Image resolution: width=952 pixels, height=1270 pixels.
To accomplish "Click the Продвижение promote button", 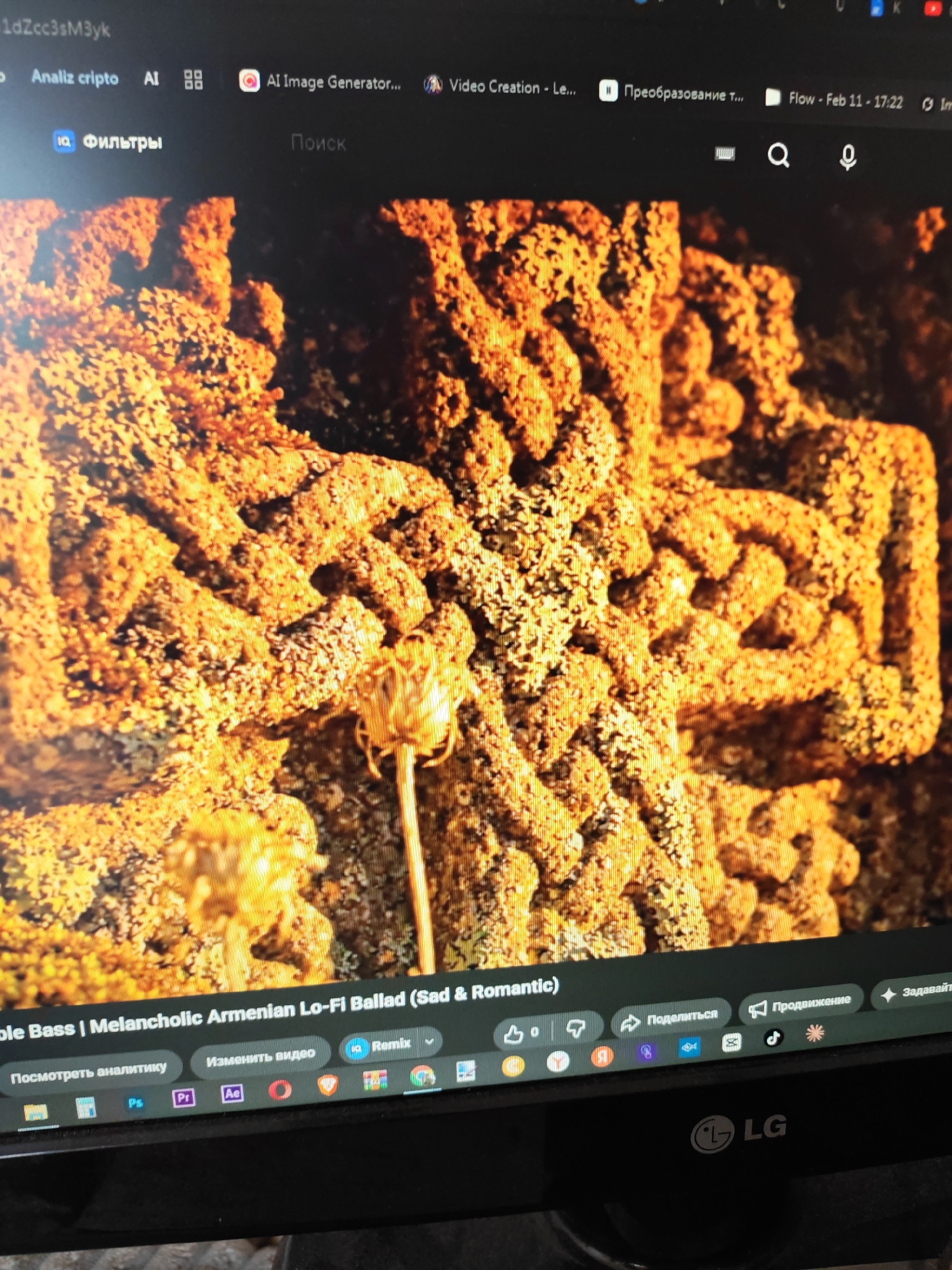I will (801, 1005).
